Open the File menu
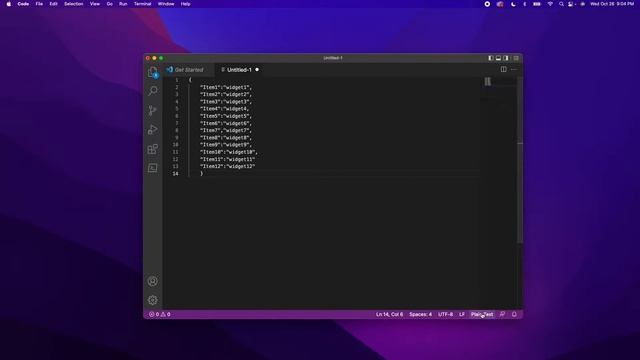 [x=39, y=4]
